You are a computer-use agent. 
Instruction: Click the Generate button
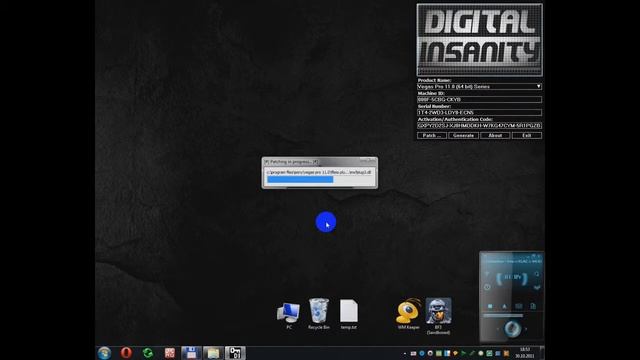pos(464,136)
